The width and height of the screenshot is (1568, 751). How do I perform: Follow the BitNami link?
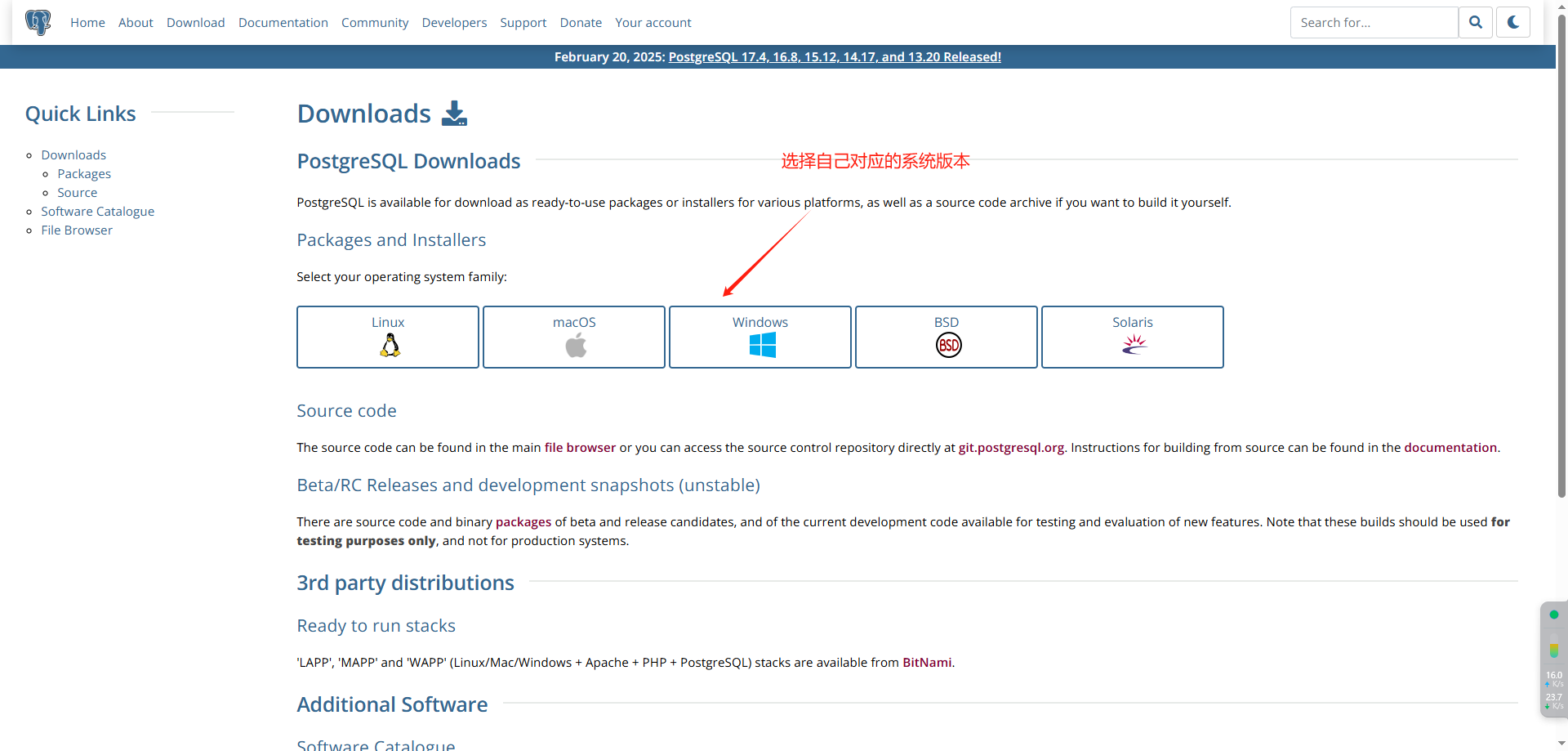pyautogui.click(x=927, y=663)
